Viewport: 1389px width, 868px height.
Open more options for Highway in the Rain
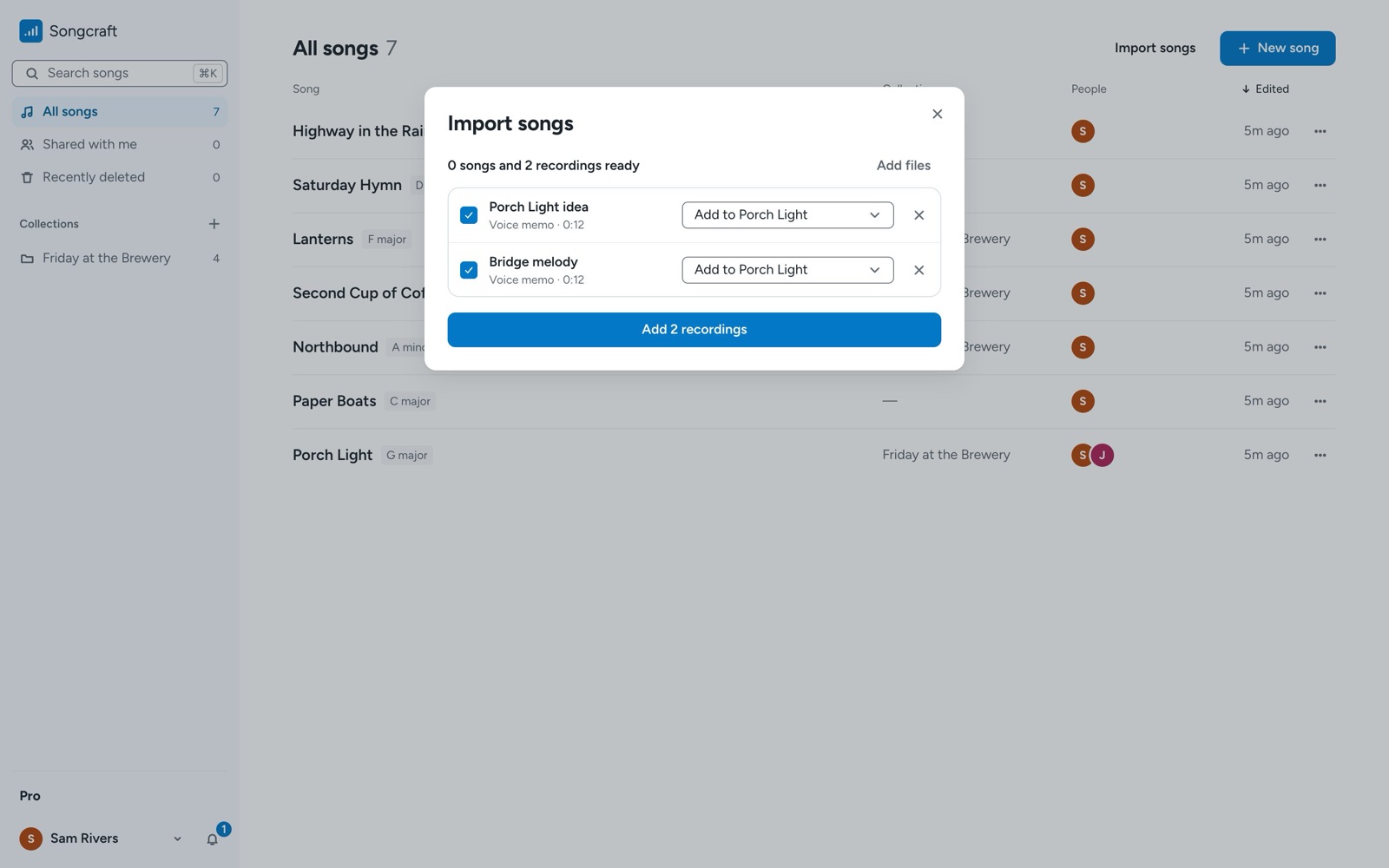coord(1320,131)
